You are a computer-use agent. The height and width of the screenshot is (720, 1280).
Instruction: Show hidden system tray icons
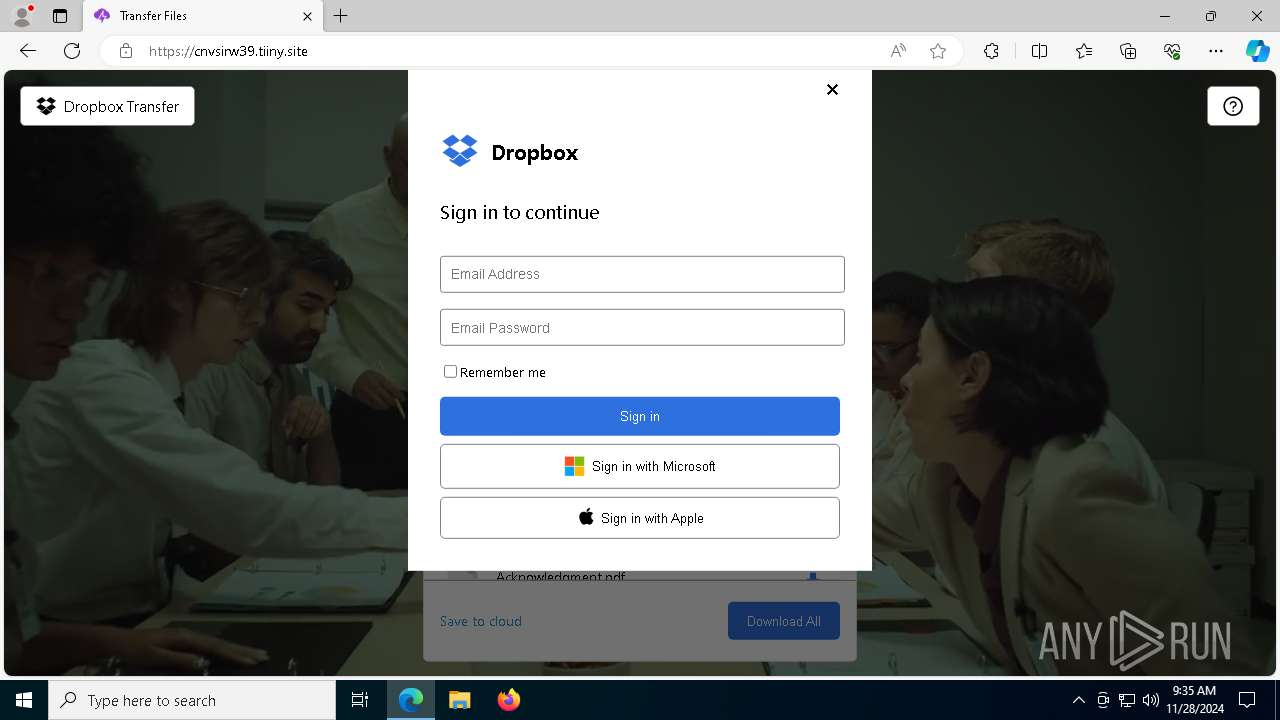coord(1078,700)
